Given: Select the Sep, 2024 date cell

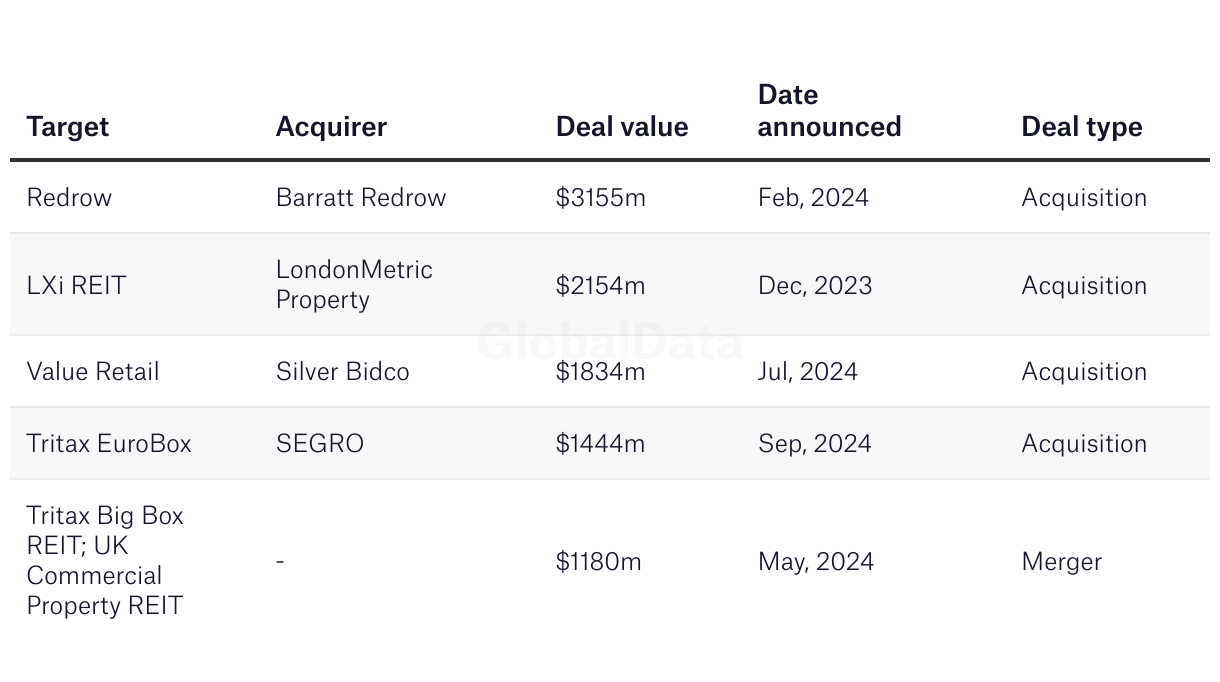Looking at the screenshot, I should 814,443.
